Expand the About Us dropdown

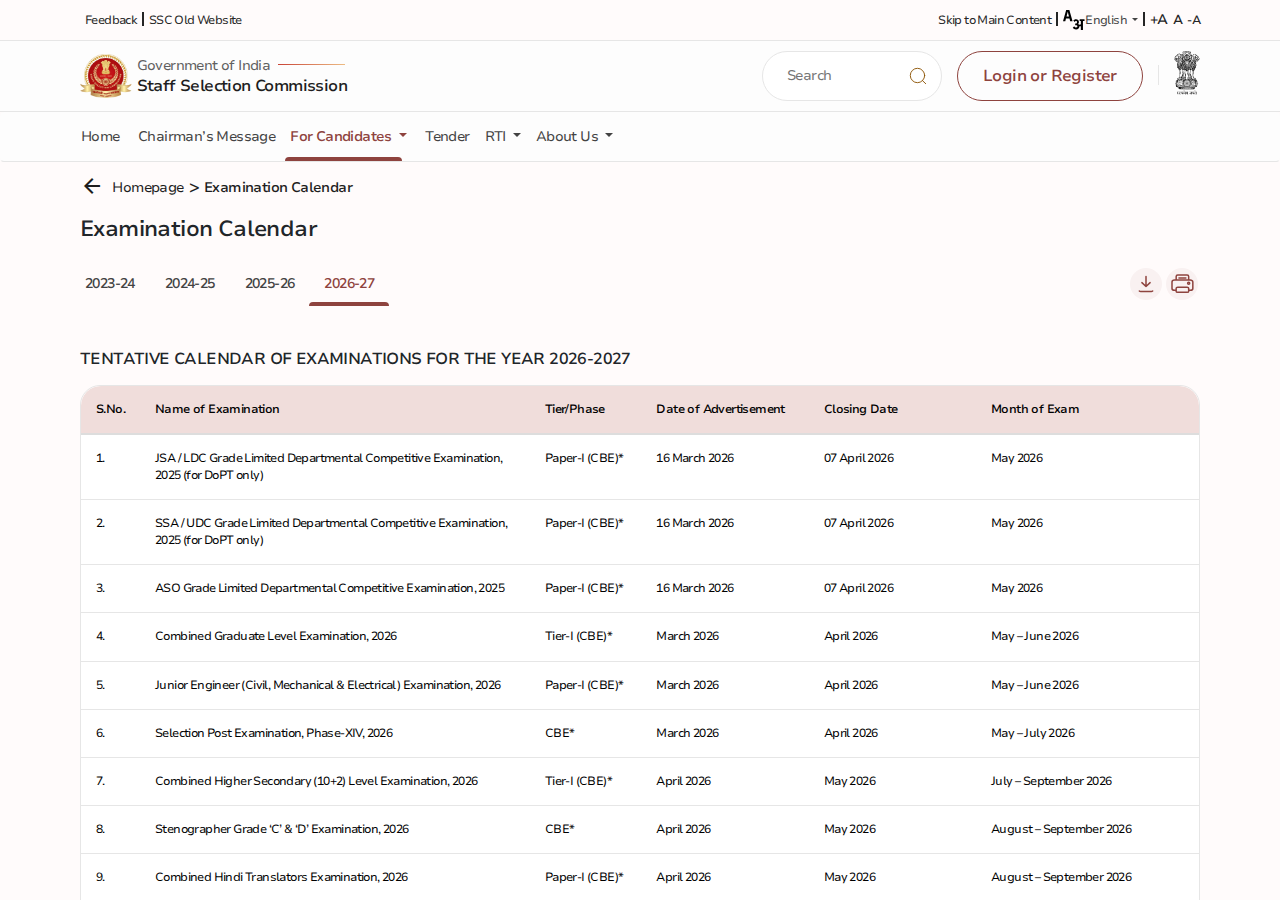(574, 136)
